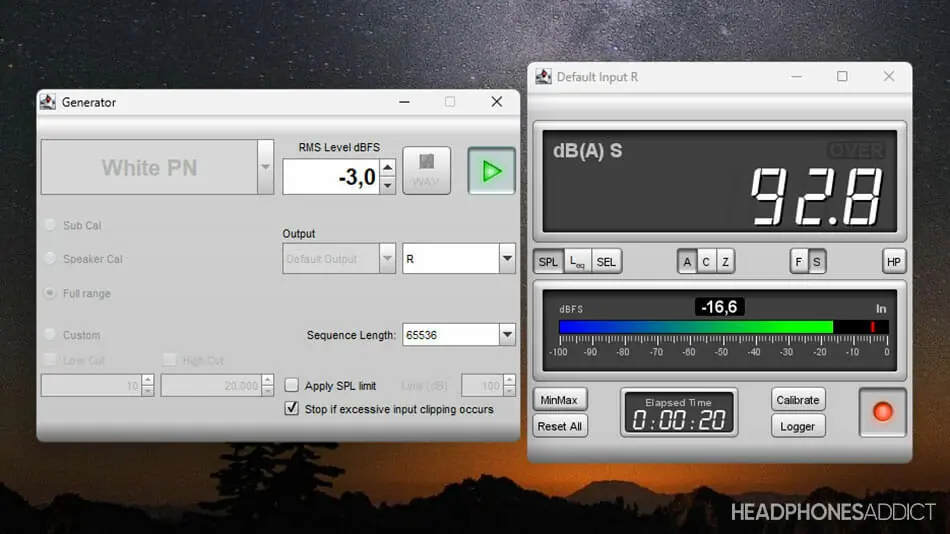Select the Full range radio button
This screenshot has height=534, width=950.
tap(50, 293)
